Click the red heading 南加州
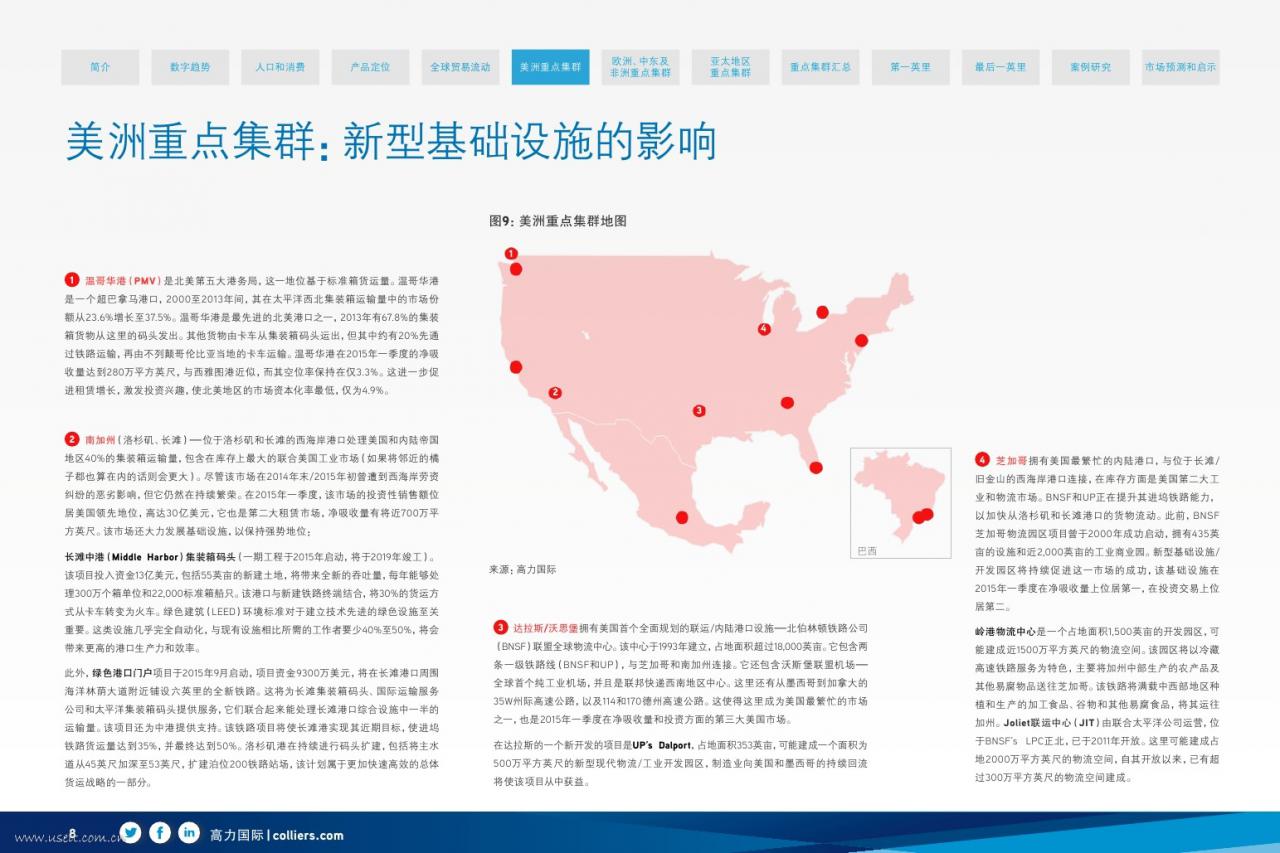 pos(100,440)
